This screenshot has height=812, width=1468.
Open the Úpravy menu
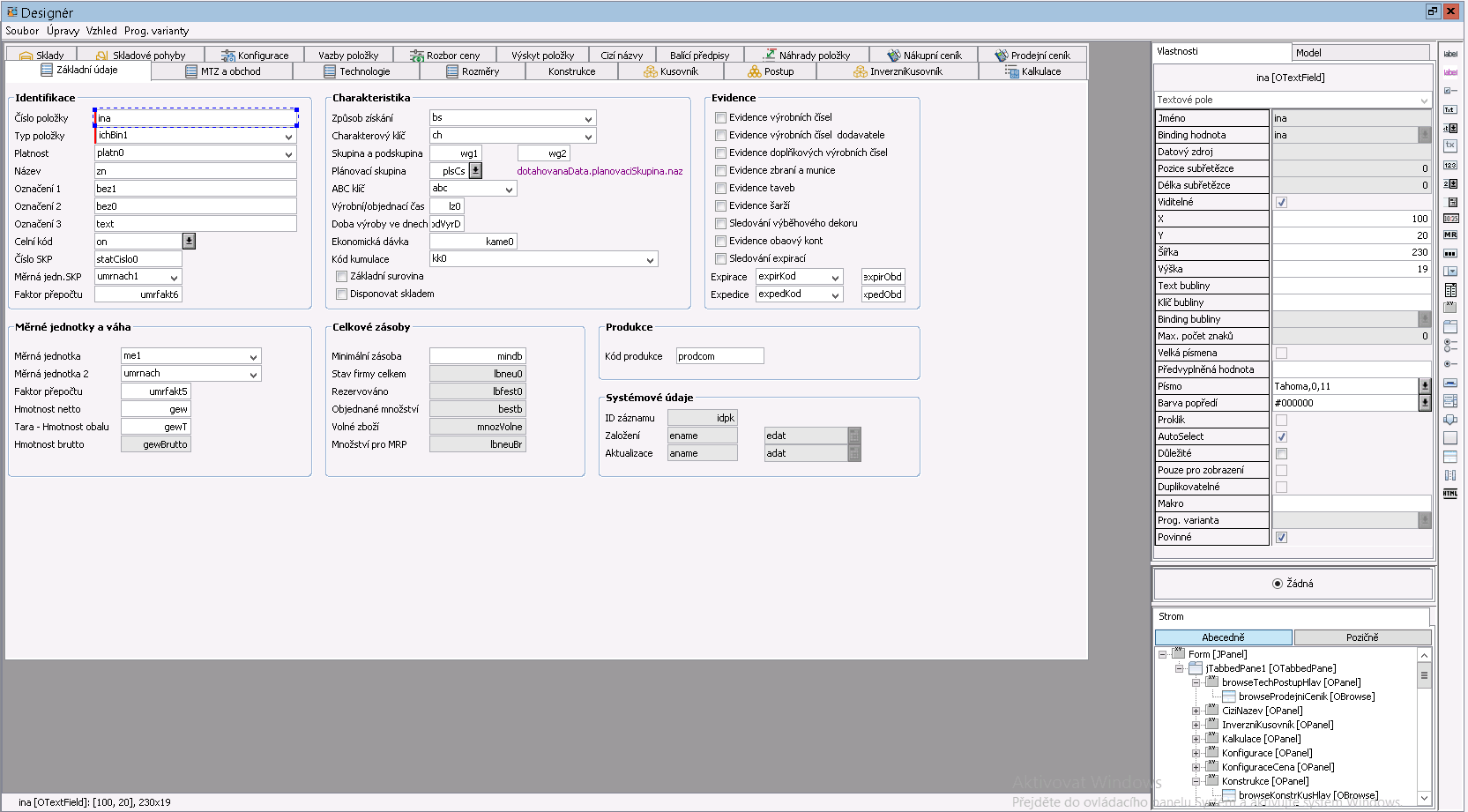tap(63, 31)
